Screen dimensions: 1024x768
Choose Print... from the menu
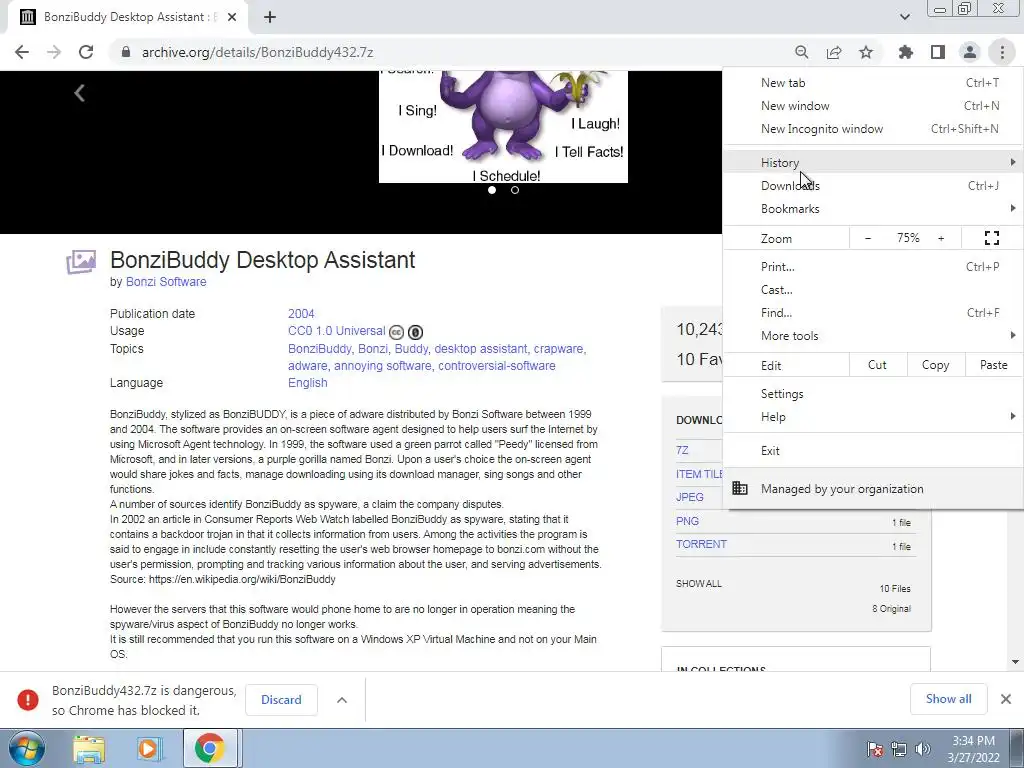872,266
